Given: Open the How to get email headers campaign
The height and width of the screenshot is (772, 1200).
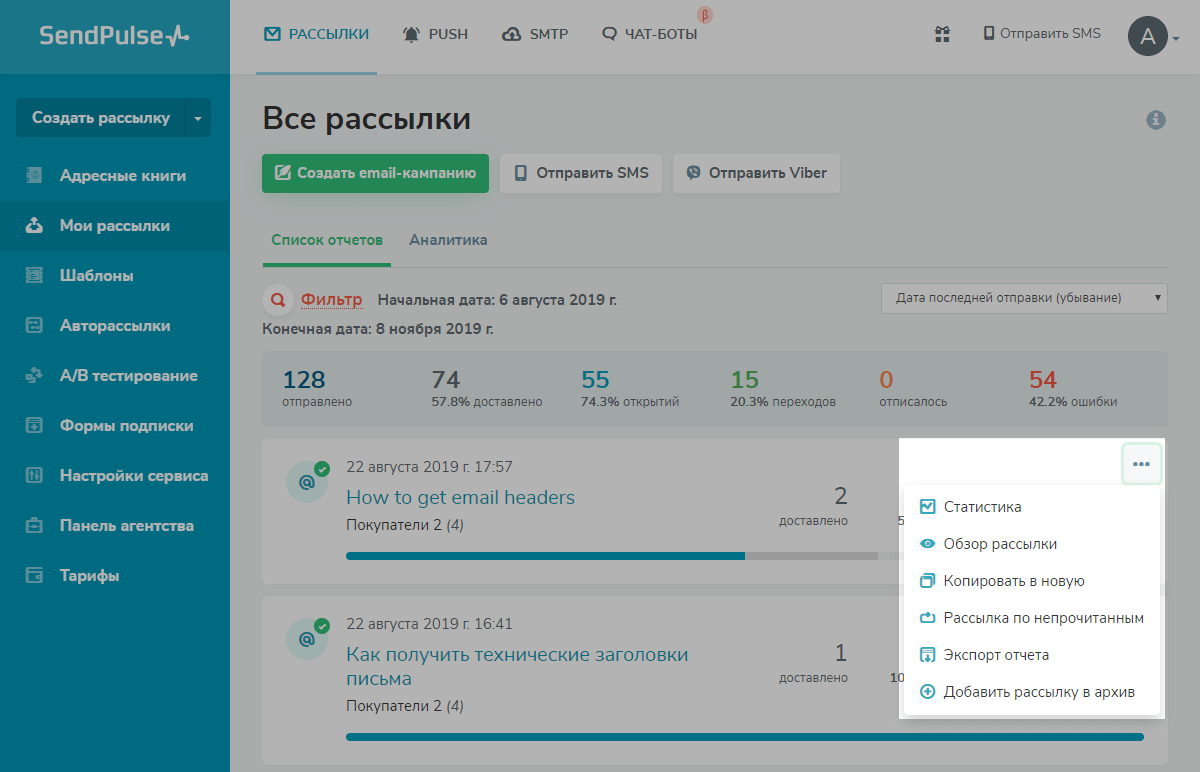Looking at the screenshot, I should pos(461,497).
